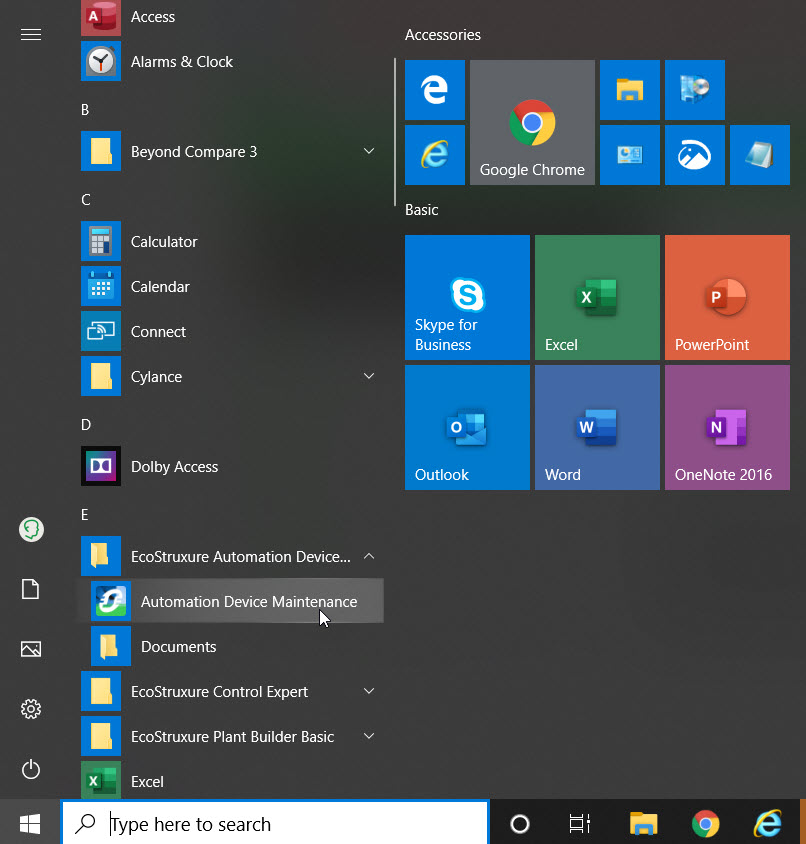
Task: Expand the Start menu hamburger
Action: pos(31,35)
